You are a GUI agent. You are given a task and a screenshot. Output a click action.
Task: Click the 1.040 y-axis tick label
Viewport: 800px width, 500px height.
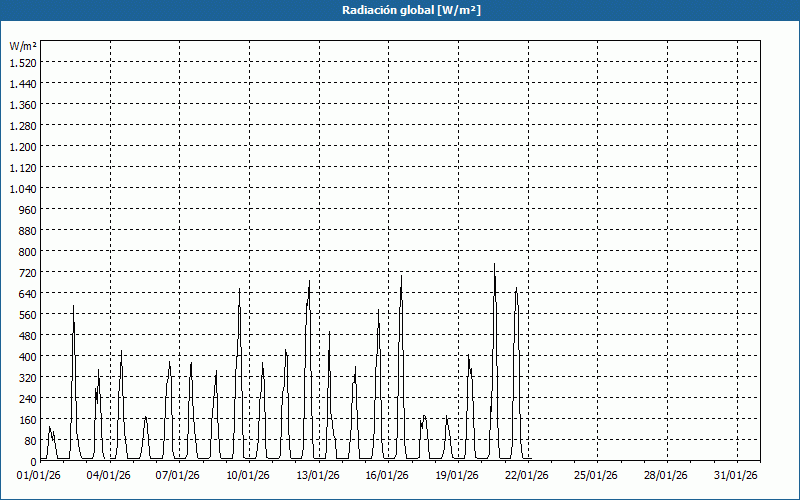pos(22,188)
